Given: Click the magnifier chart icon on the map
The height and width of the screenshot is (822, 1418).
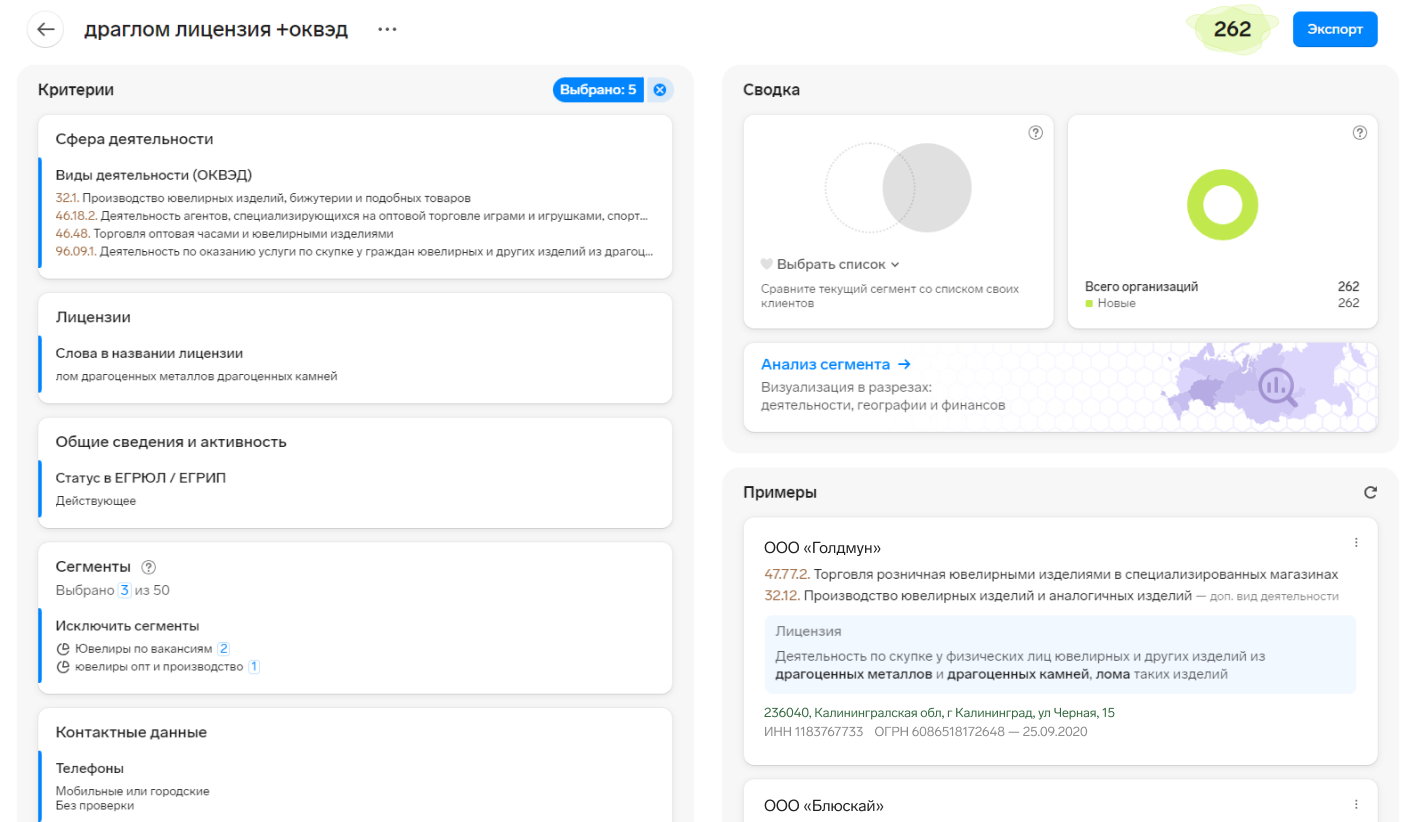Looking at the screenshot, I should (1277, 388).
